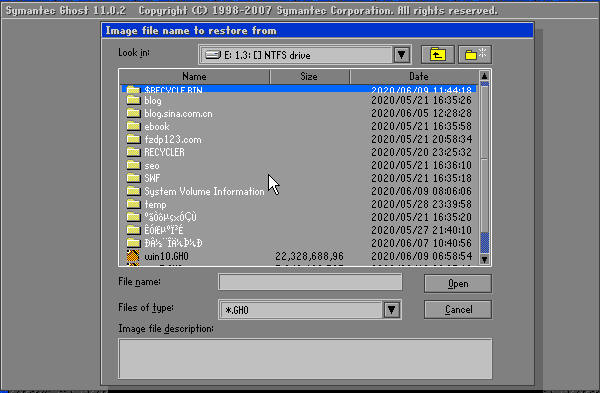Select System Volume Information folder icon

click(133, 191)
